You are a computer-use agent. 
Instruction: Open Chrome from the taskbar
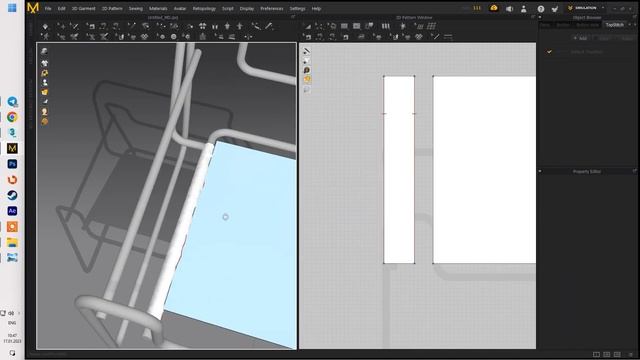(x=12, y=117)
